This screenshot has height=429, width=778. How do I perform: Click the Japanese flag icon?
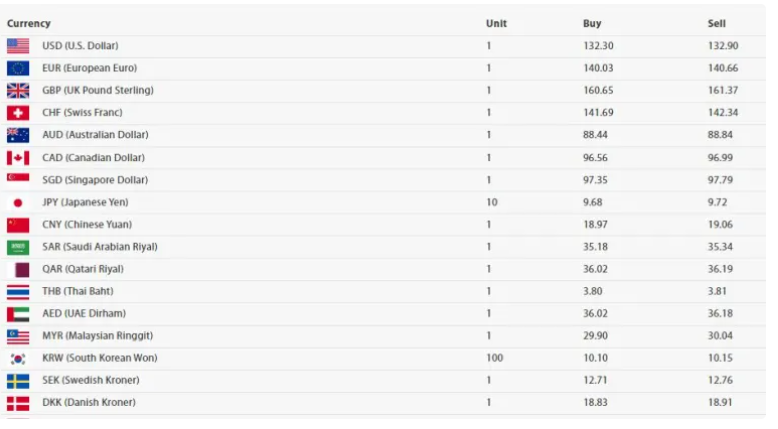[x=18, y=202]
